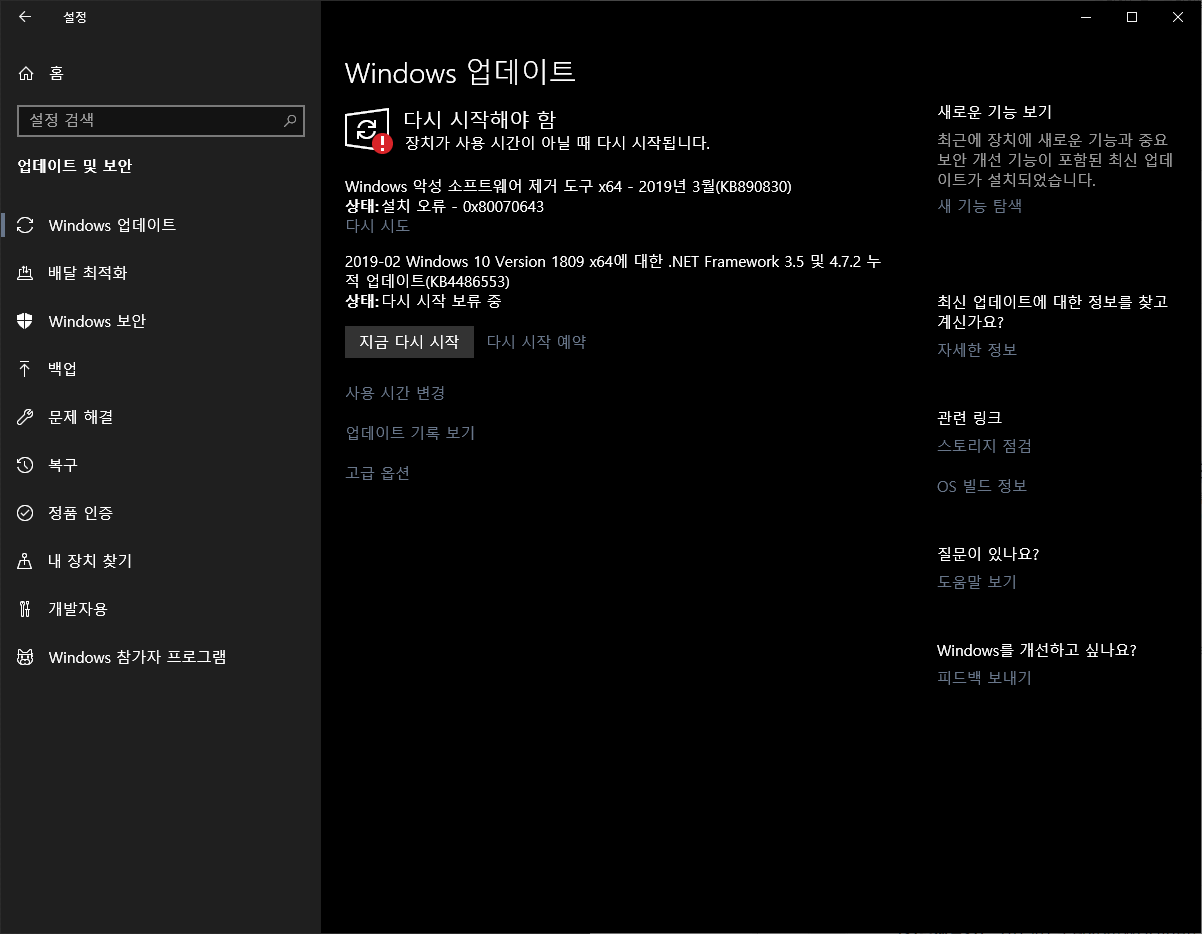This screenshot has width=1202, height=934.
Task: Open Windows 보안 page
Action: 160,321
